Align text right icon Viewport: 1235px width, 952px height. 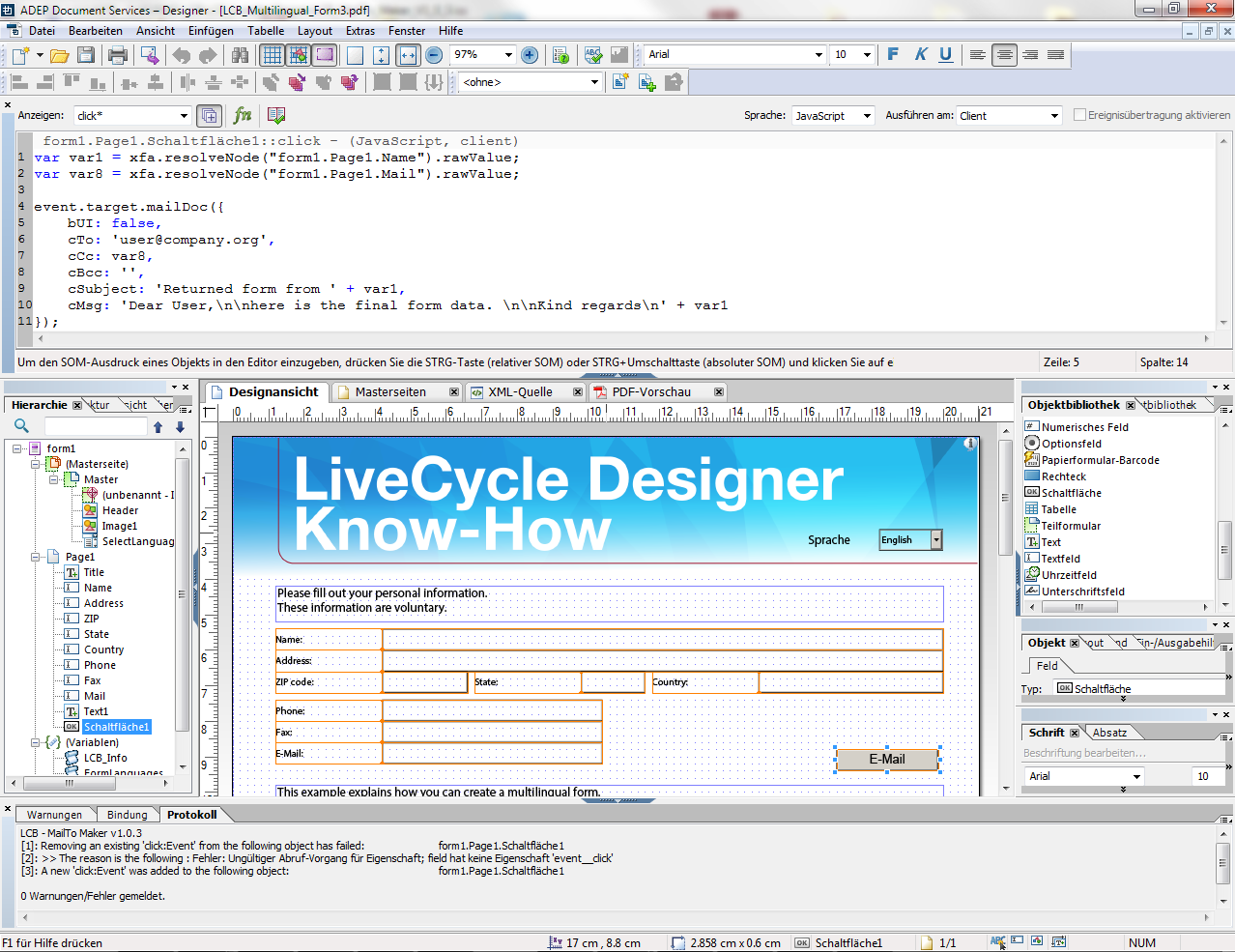coord(1030,55)
